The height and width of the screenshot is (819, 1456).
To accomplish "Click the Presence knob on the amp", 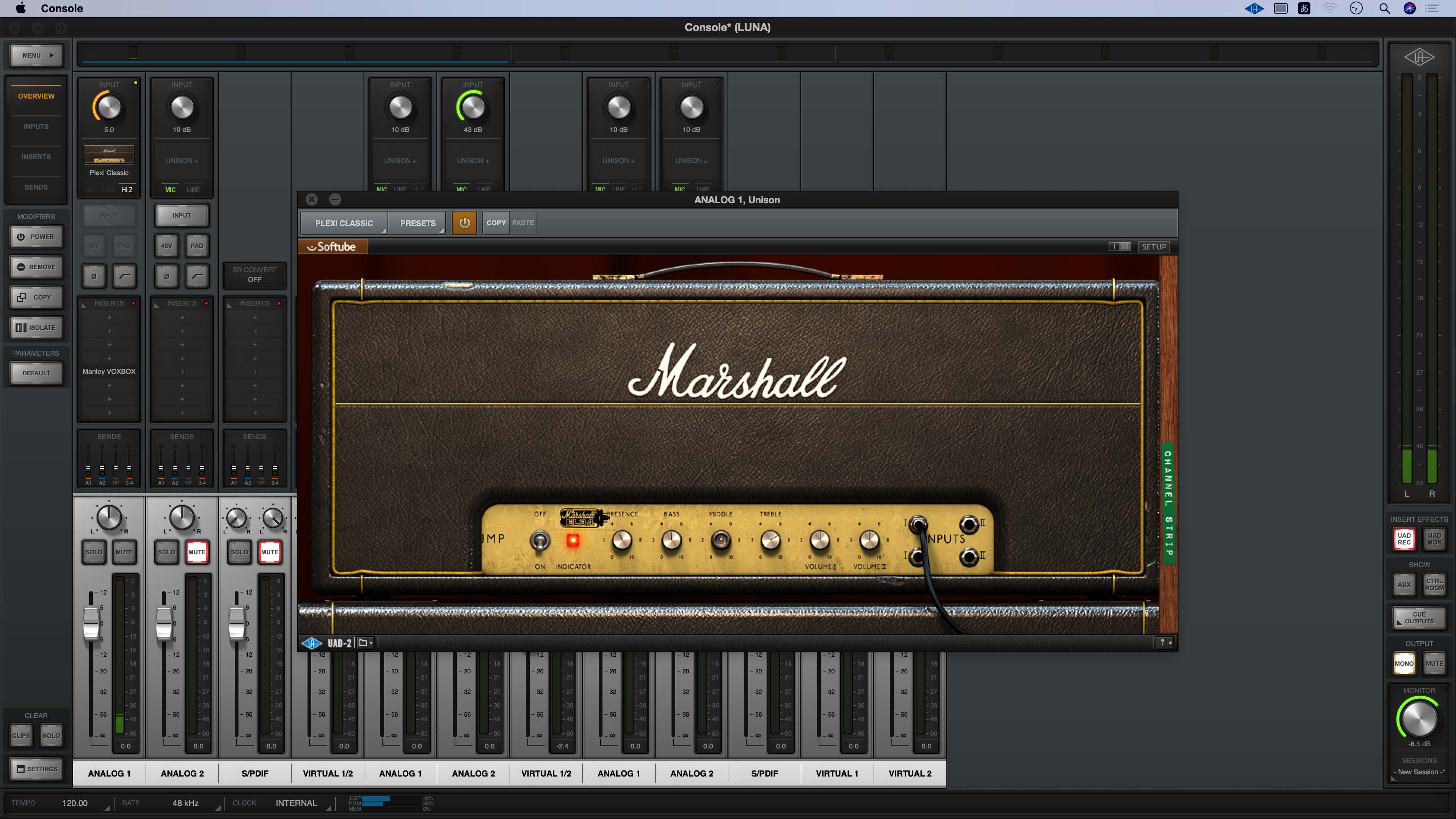I will point(622,540).
